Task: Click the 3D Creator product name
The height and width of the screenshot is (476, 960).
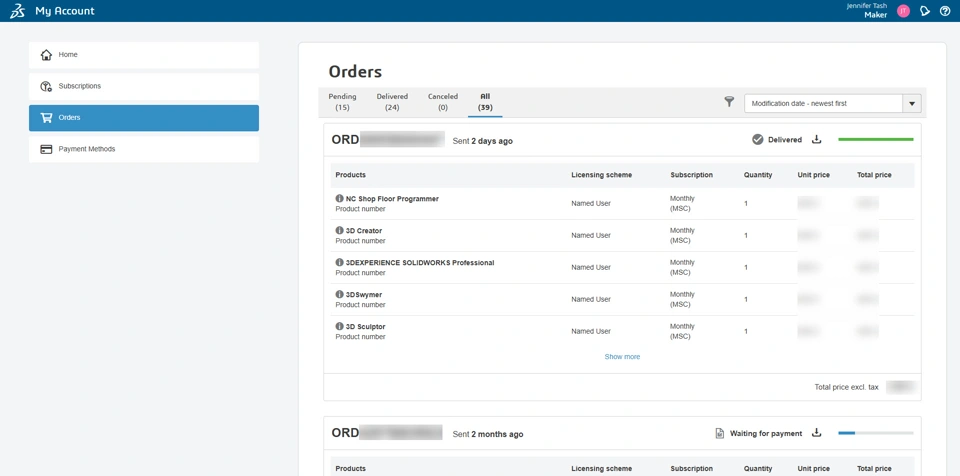Action: 364,230
